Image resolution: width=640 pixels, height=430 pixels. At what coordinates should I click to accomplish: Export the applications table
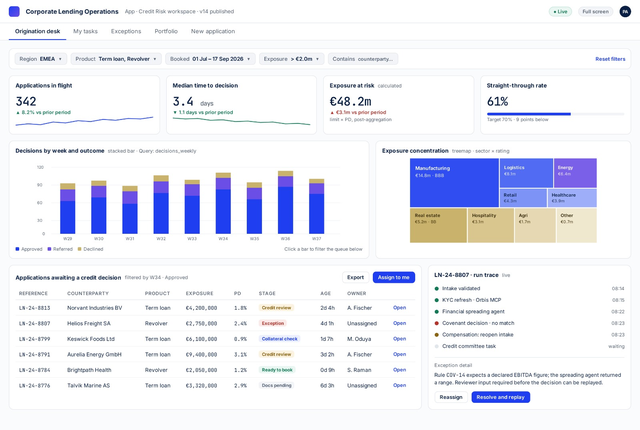[x=355, y=277]
